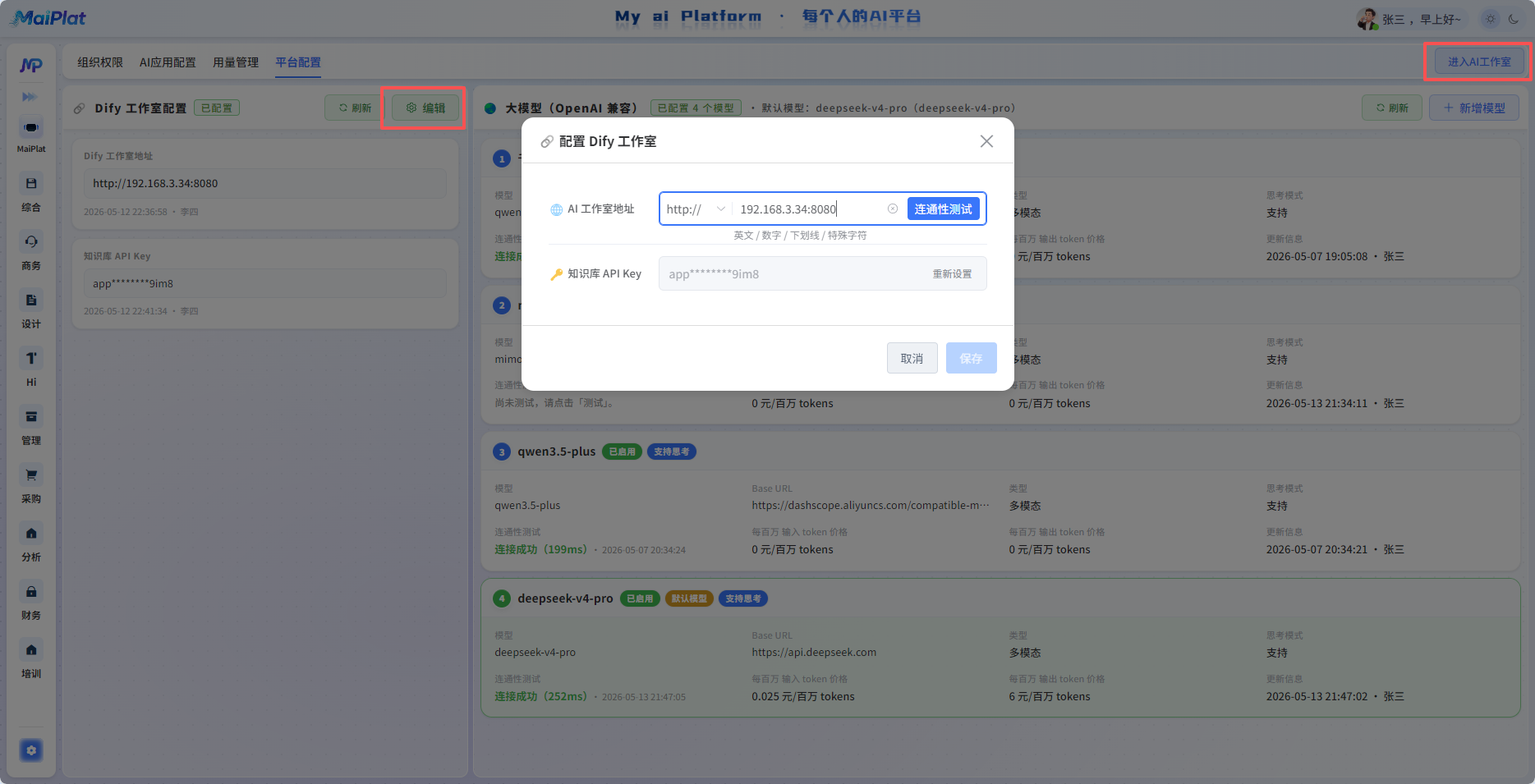
Task: Switch to 组织权限 tab
Action: (x=100, y=62)
